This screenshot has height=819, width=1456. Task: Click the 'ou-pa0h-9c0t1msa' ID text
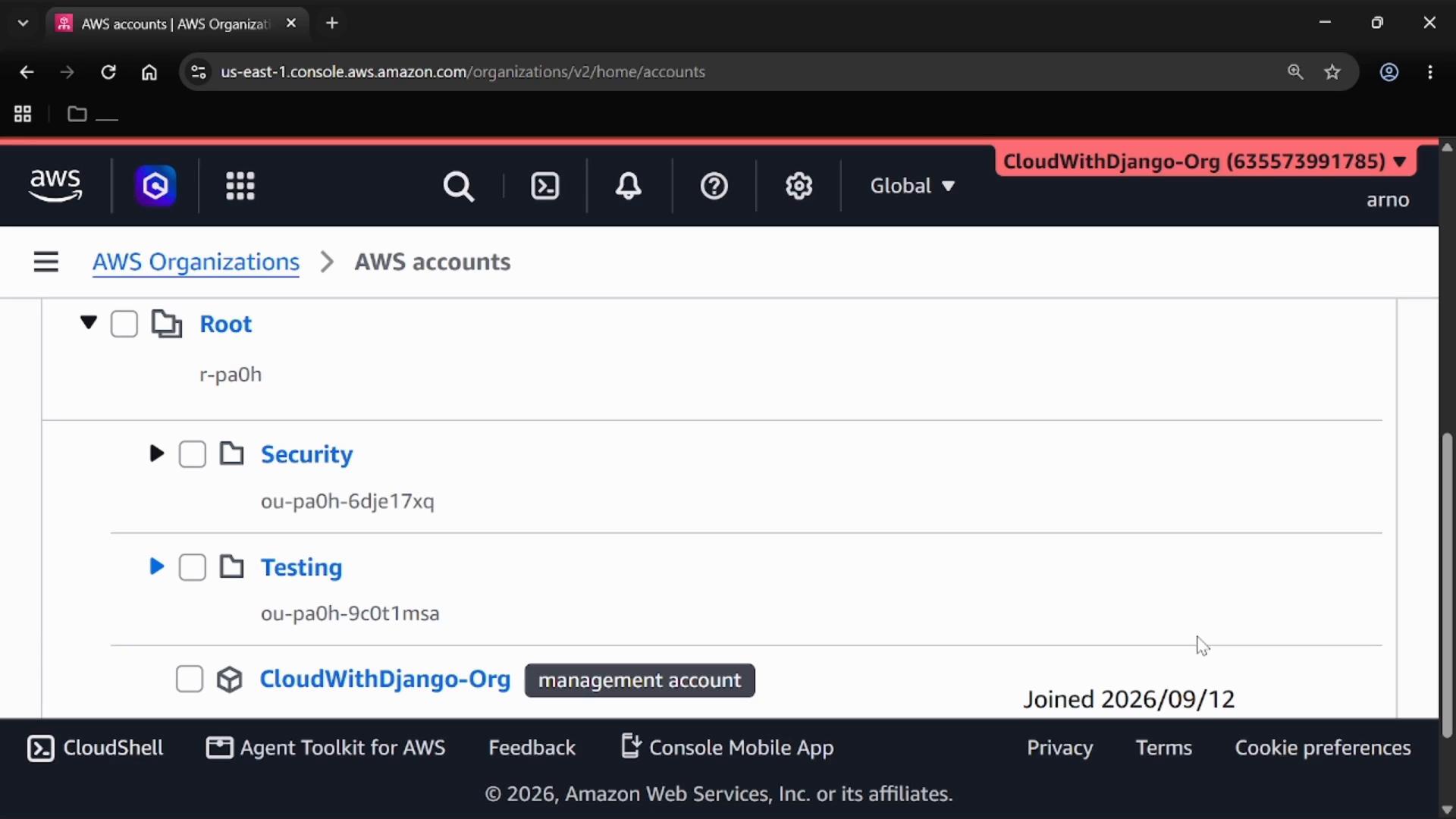click(x=350, y=613)
